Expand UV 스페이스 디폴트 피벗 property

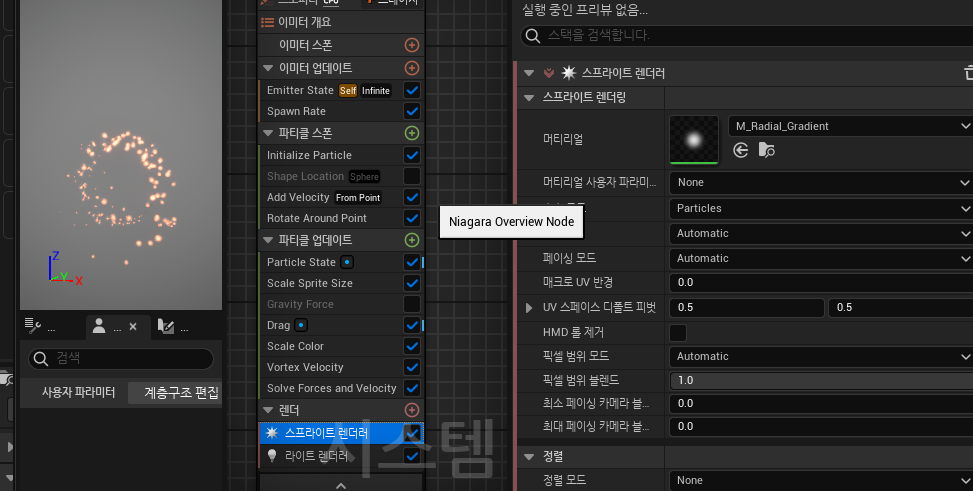pos(529,307)
